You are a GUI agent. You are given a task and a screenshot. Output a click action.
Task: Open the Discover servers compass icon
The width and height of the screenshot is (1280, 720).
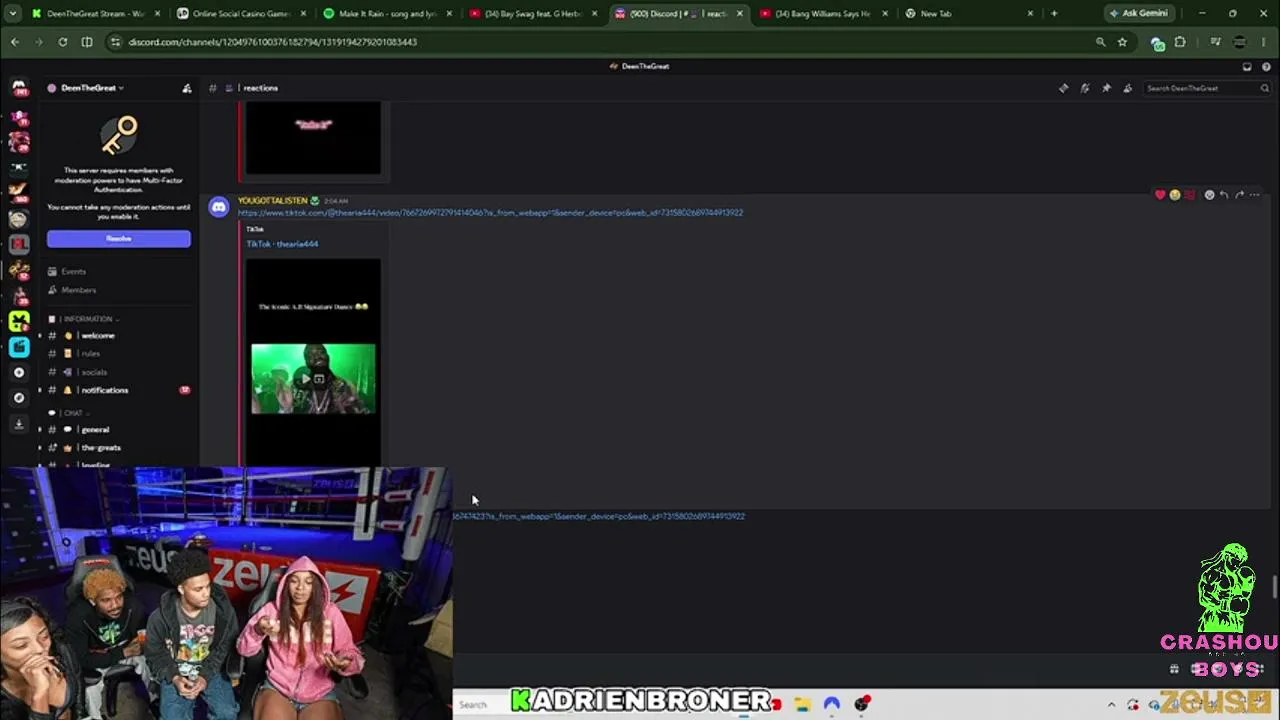[19, 398]
